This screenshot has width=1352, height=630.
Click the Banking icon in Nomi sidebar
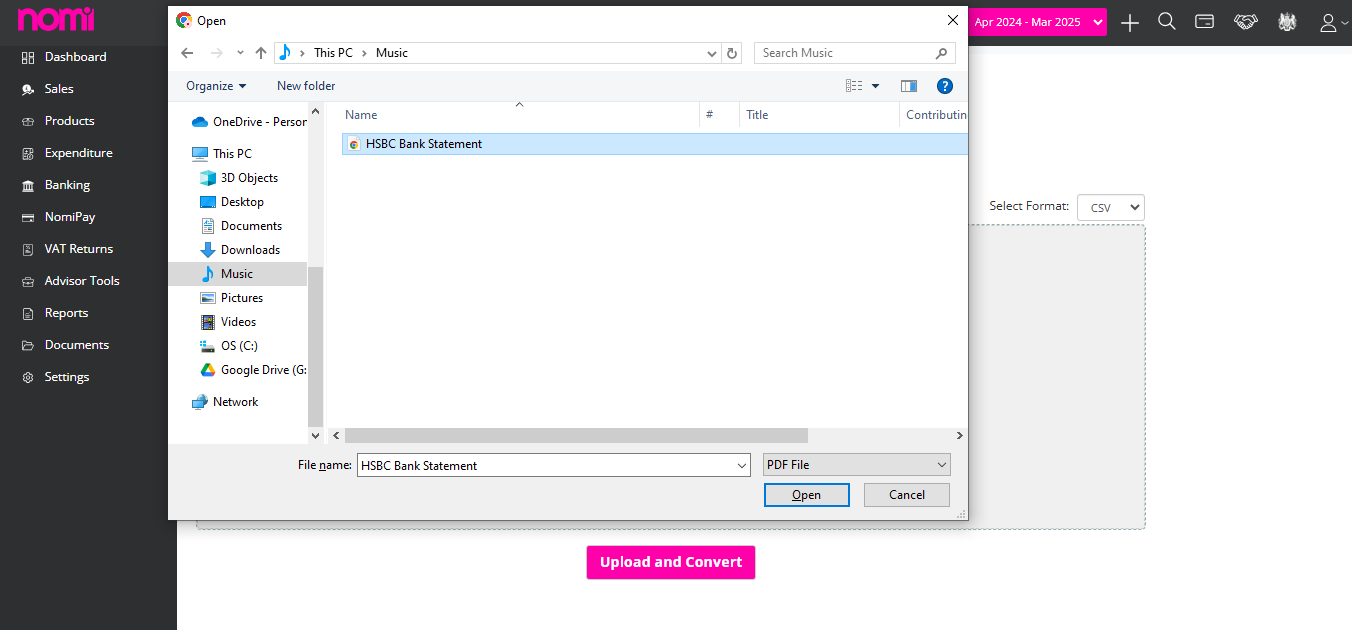click(27, 185)
